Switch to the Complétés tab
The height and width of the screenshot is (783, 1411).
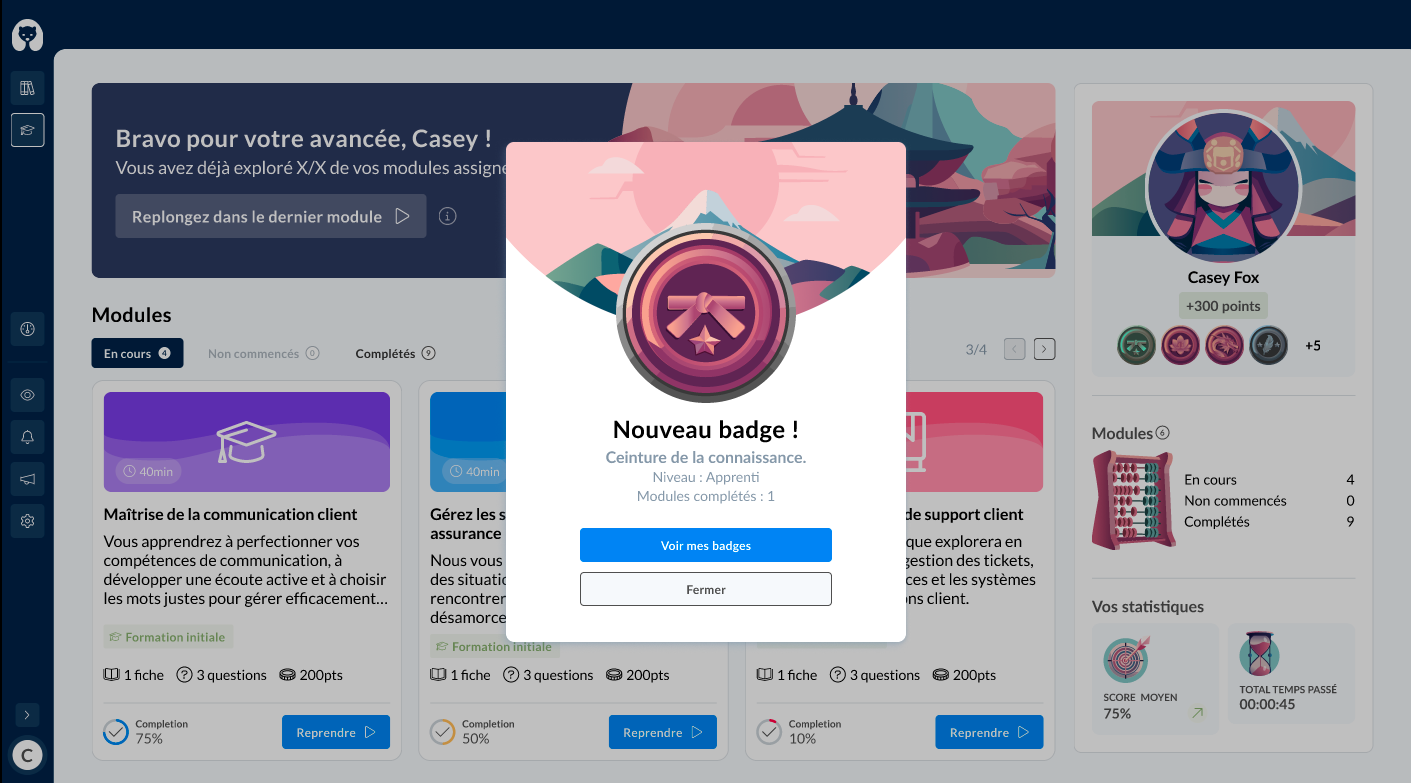click(395, 353)
